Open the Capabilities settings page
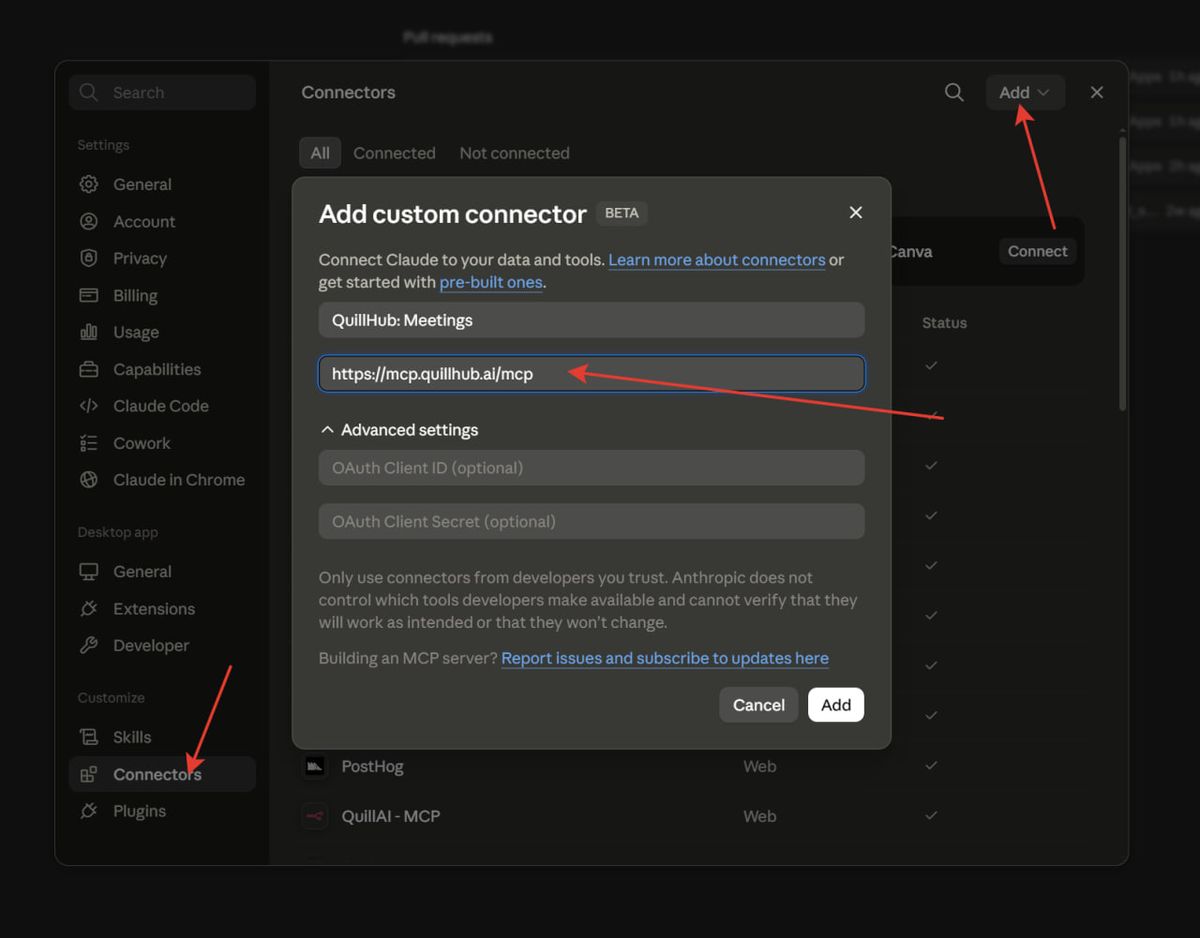This screenshot has width=1200, height=938. (162, 369)
